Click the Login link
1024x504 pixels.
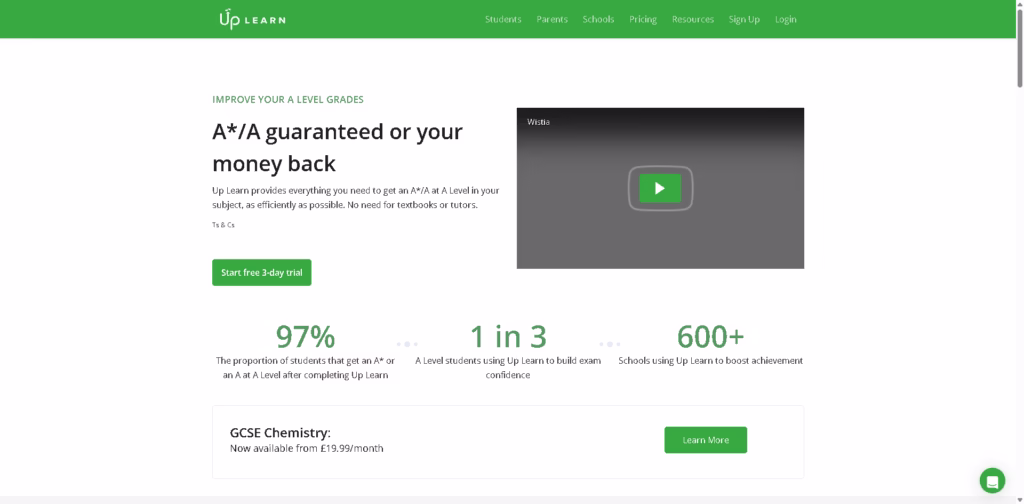[786, 19]
